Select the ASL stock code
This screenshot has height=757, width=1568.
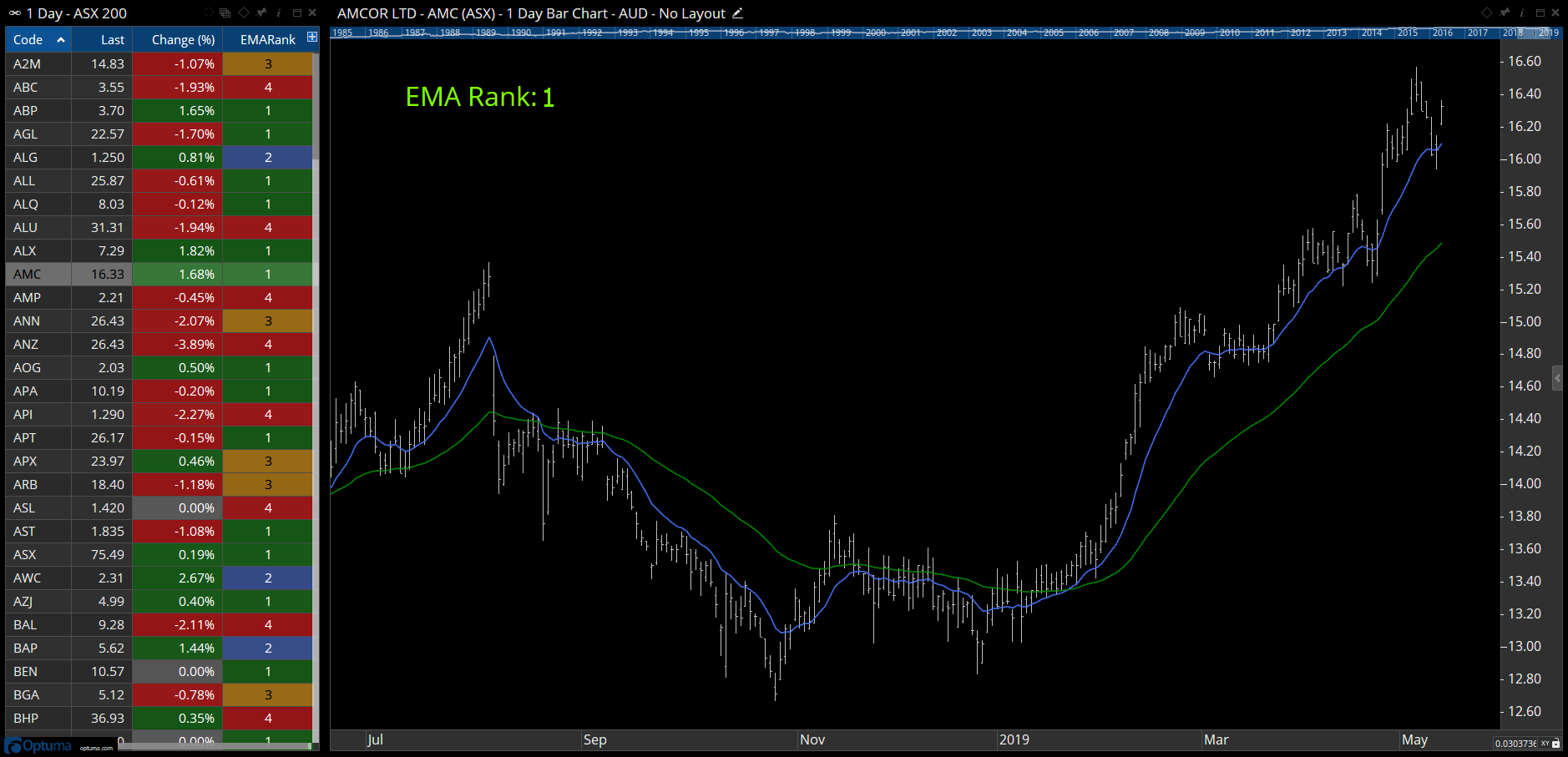point(24,507)
